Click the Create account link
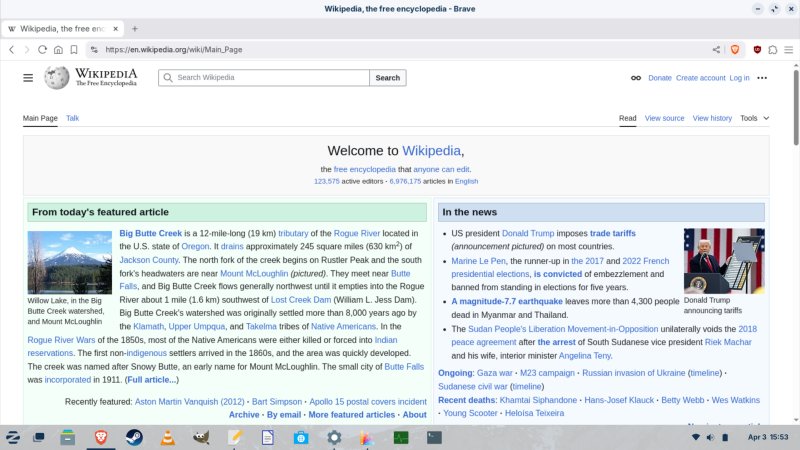 pyautogui.click(x=700, y=78)
